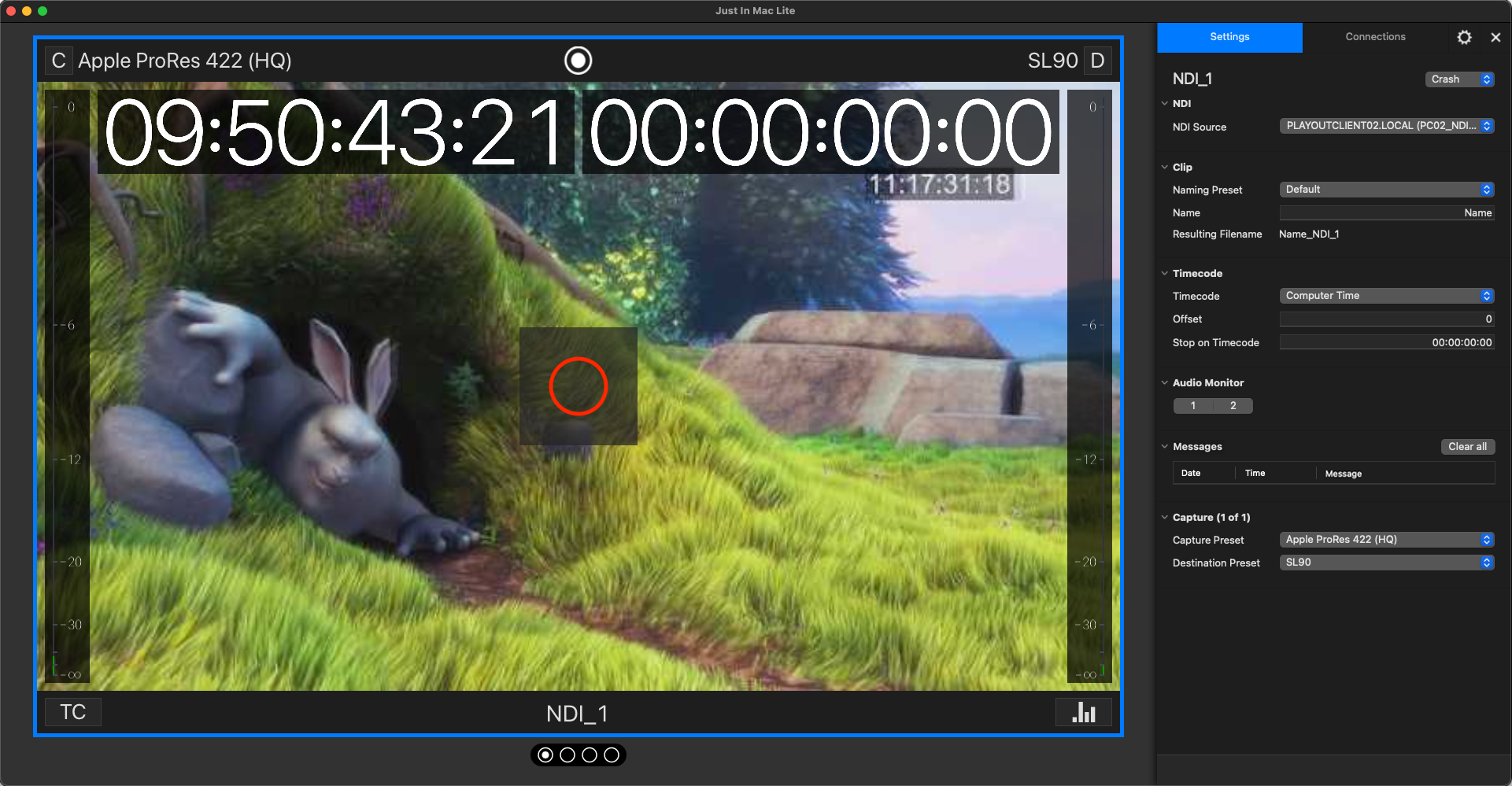Collapse the Timecode section

1165,273
